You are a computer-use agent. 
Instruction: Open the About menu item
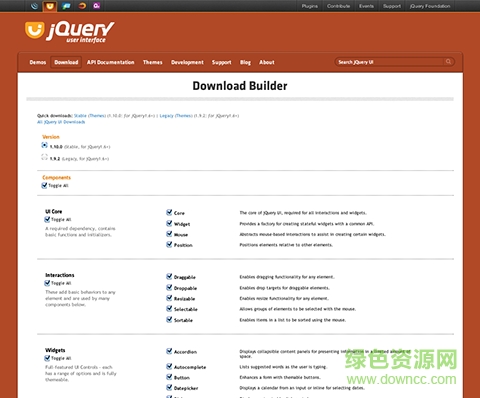pos(267,62)
